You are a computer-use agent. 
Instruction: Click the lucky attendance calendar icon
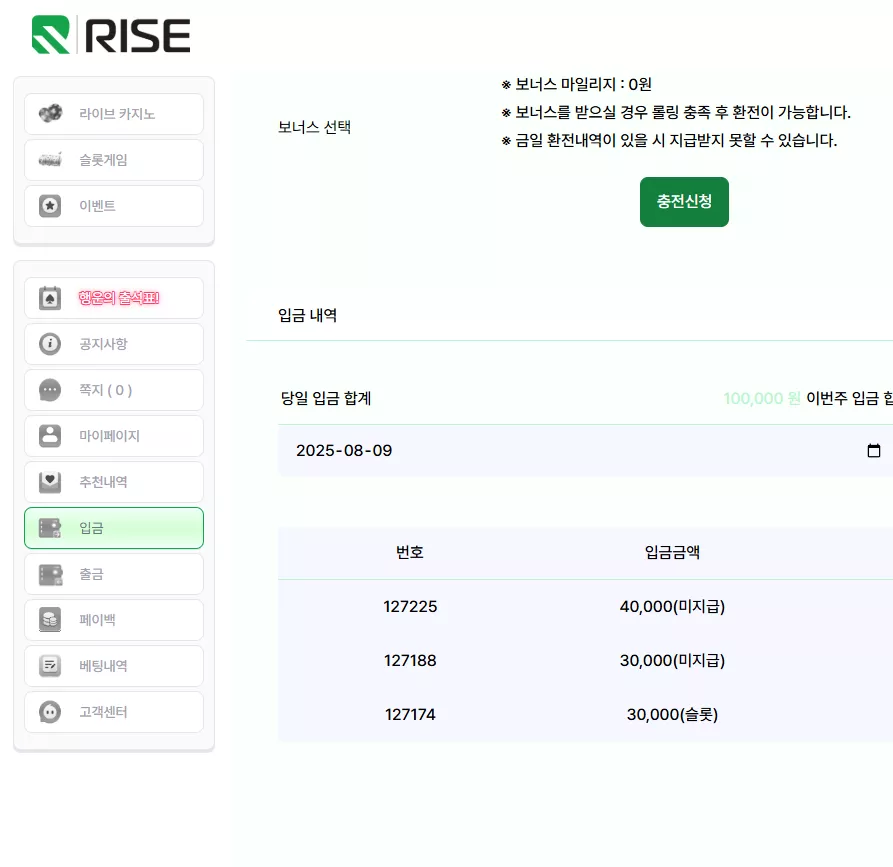tap(50, 298)
